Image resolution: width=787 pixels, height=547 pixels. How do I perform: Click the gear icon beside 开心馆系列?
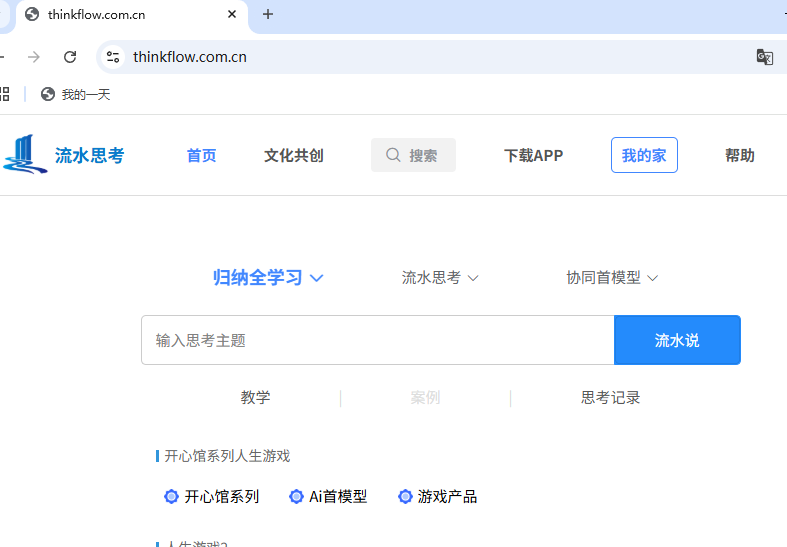point(171,496)
